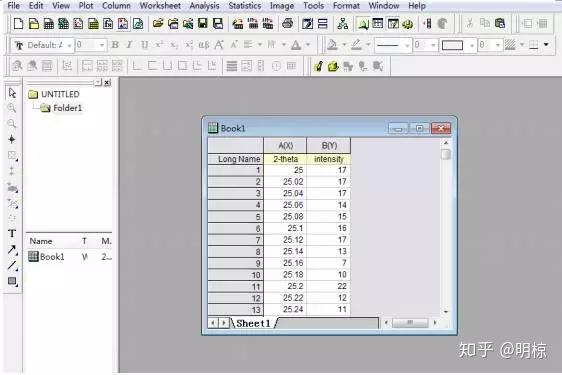
Task: Click the Code Builder icon
Action: coord(408,24)
